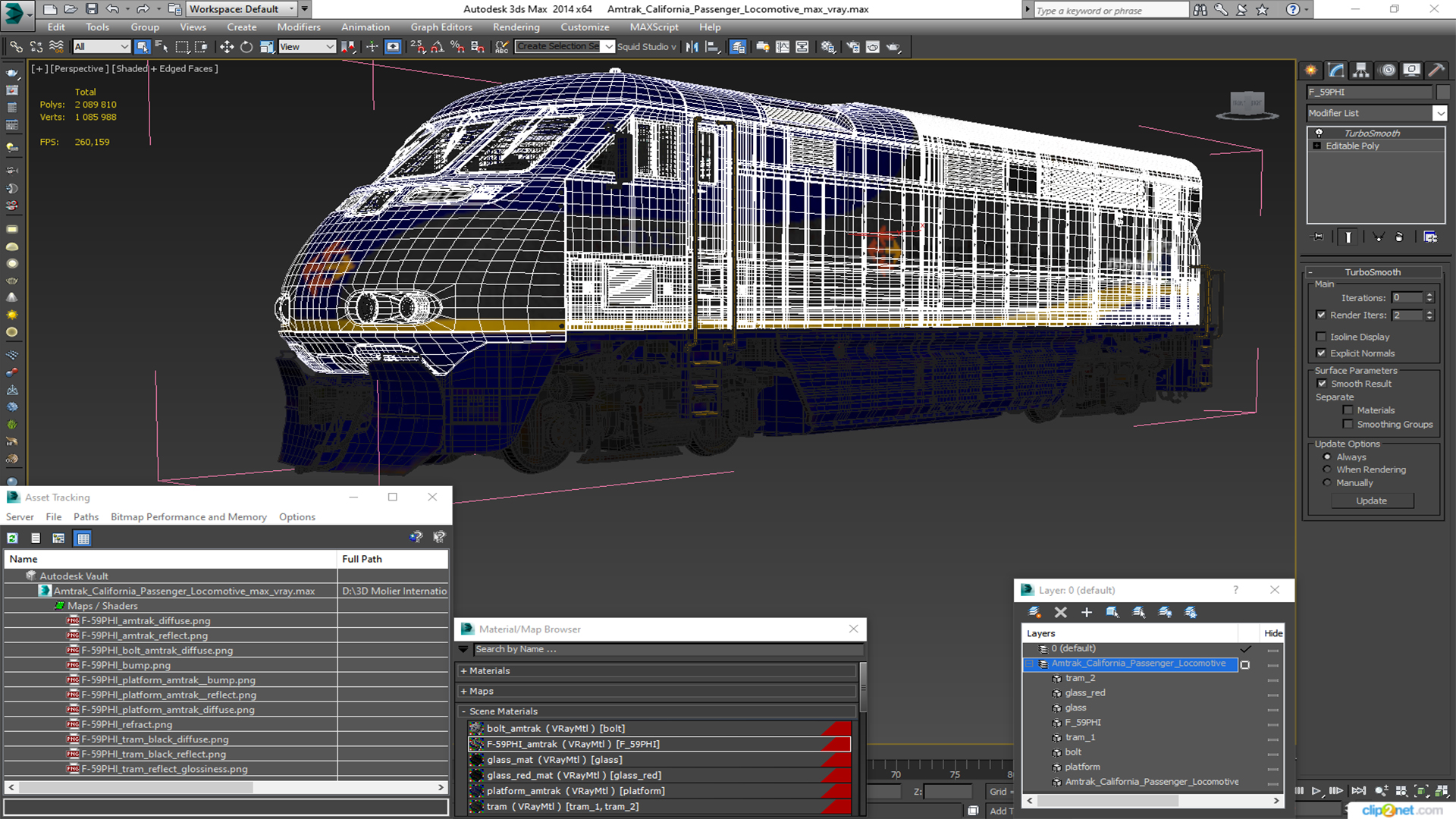This screenshot has height=819, width=1456.
Task: Toggle the Angle Snap tool
Action: click(x=438, y=47)
